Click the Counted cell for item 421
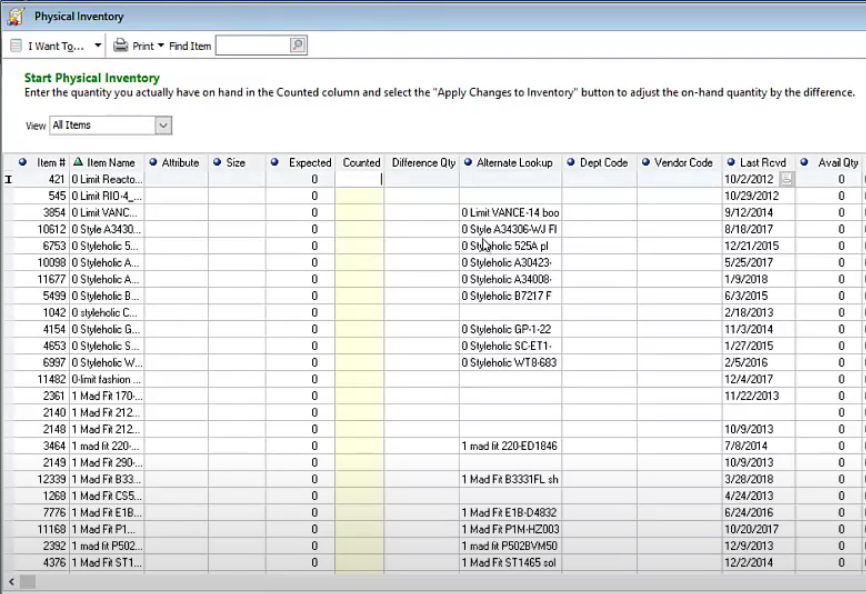The image size is (866, 594). 359,179
